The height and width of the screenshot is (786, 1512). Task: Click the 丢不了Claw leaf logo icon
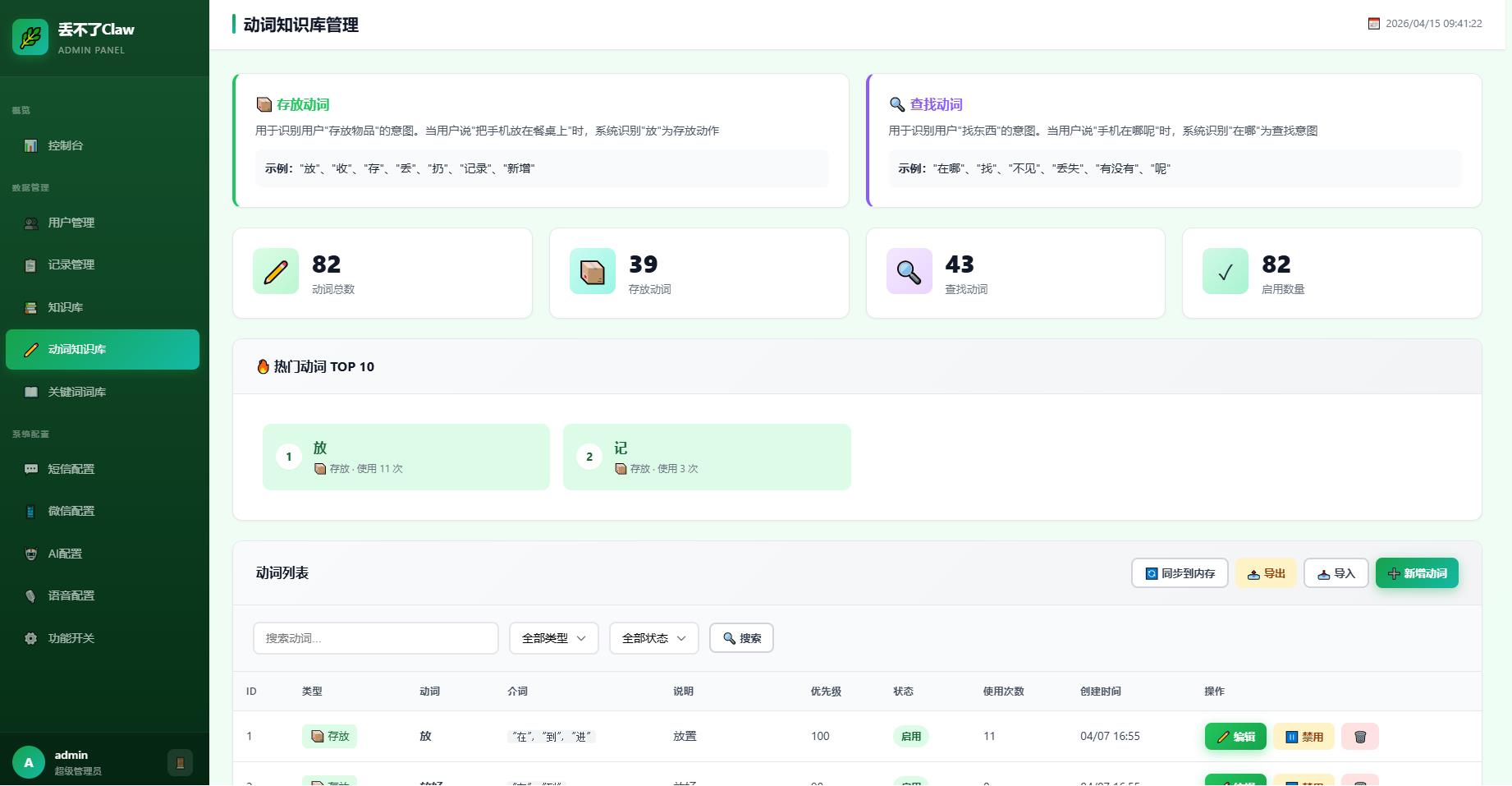coord(30,37)
